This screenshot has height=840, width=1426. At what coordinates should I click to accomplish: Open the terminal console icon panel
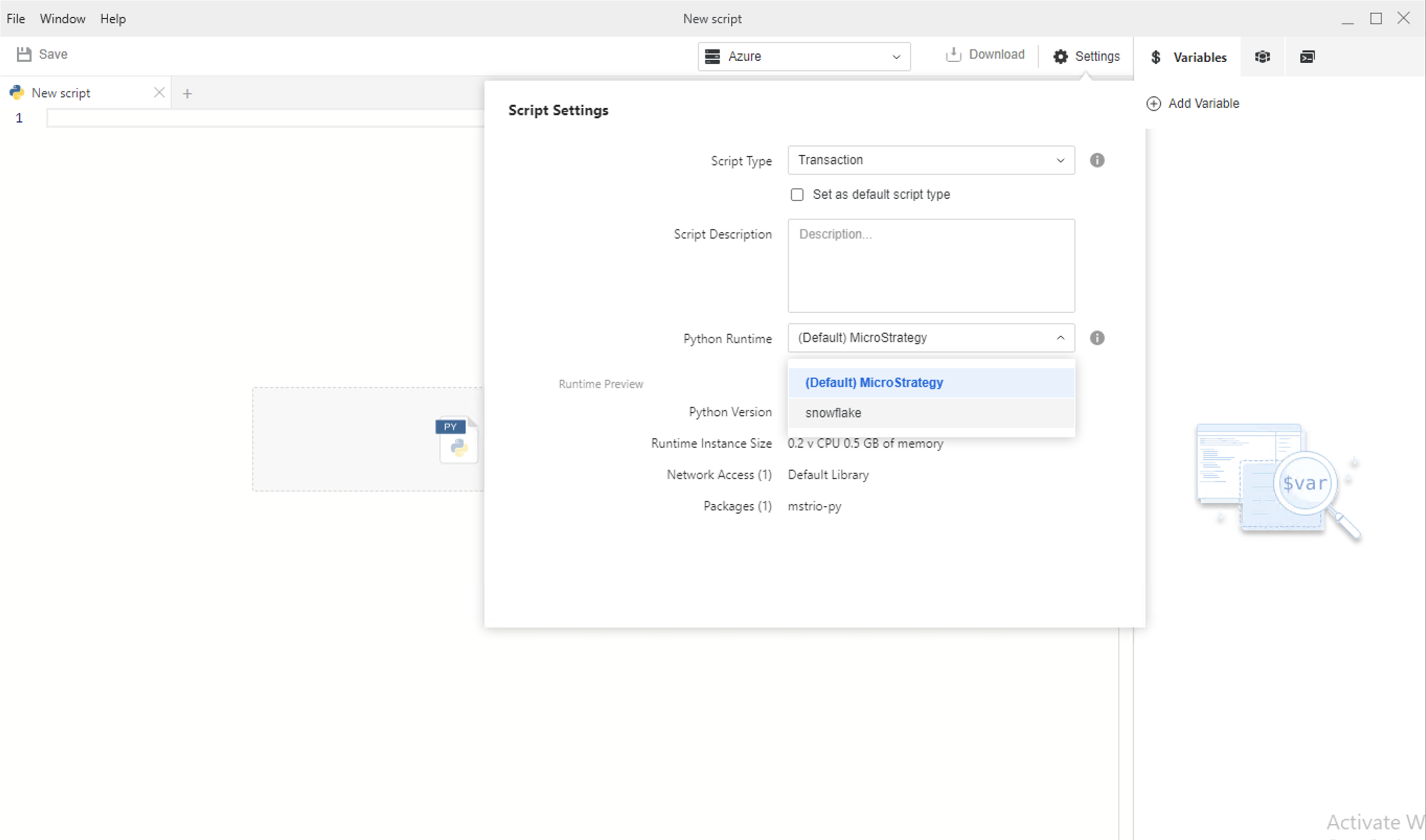point(1307,56)
